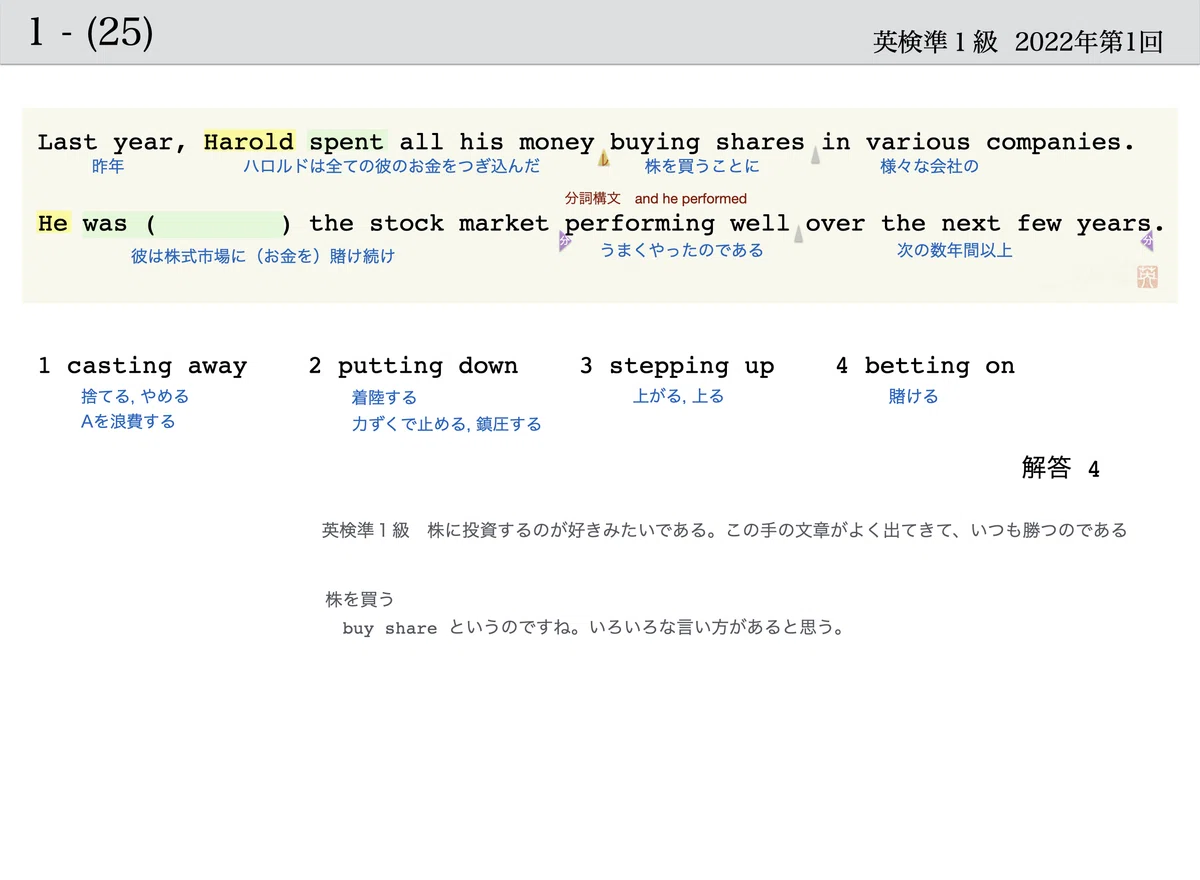
Task: Click the gloss "Aを浪費する"
Action: 128,421
